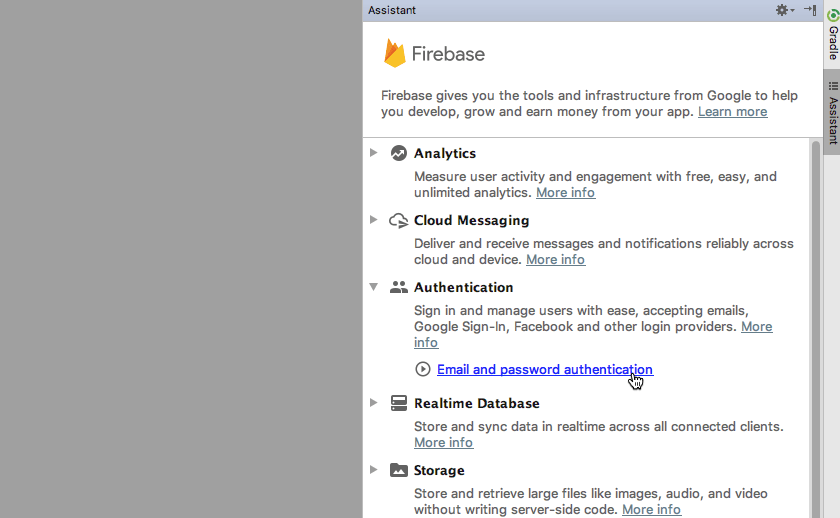Click the play circle icon beside Email authentication
This screenshot has height=518, width=840.
pyautogui.click(x=423, y=369)
